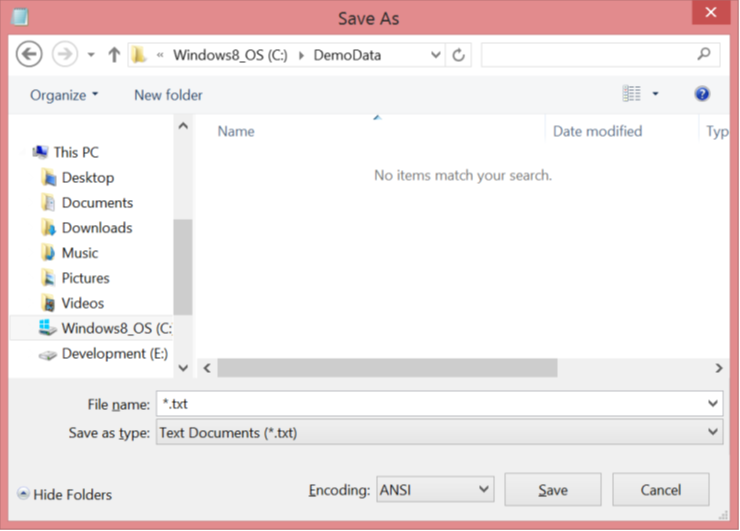Open the Organize menu
Screen dimensions: 740x531
pos(64,95)
